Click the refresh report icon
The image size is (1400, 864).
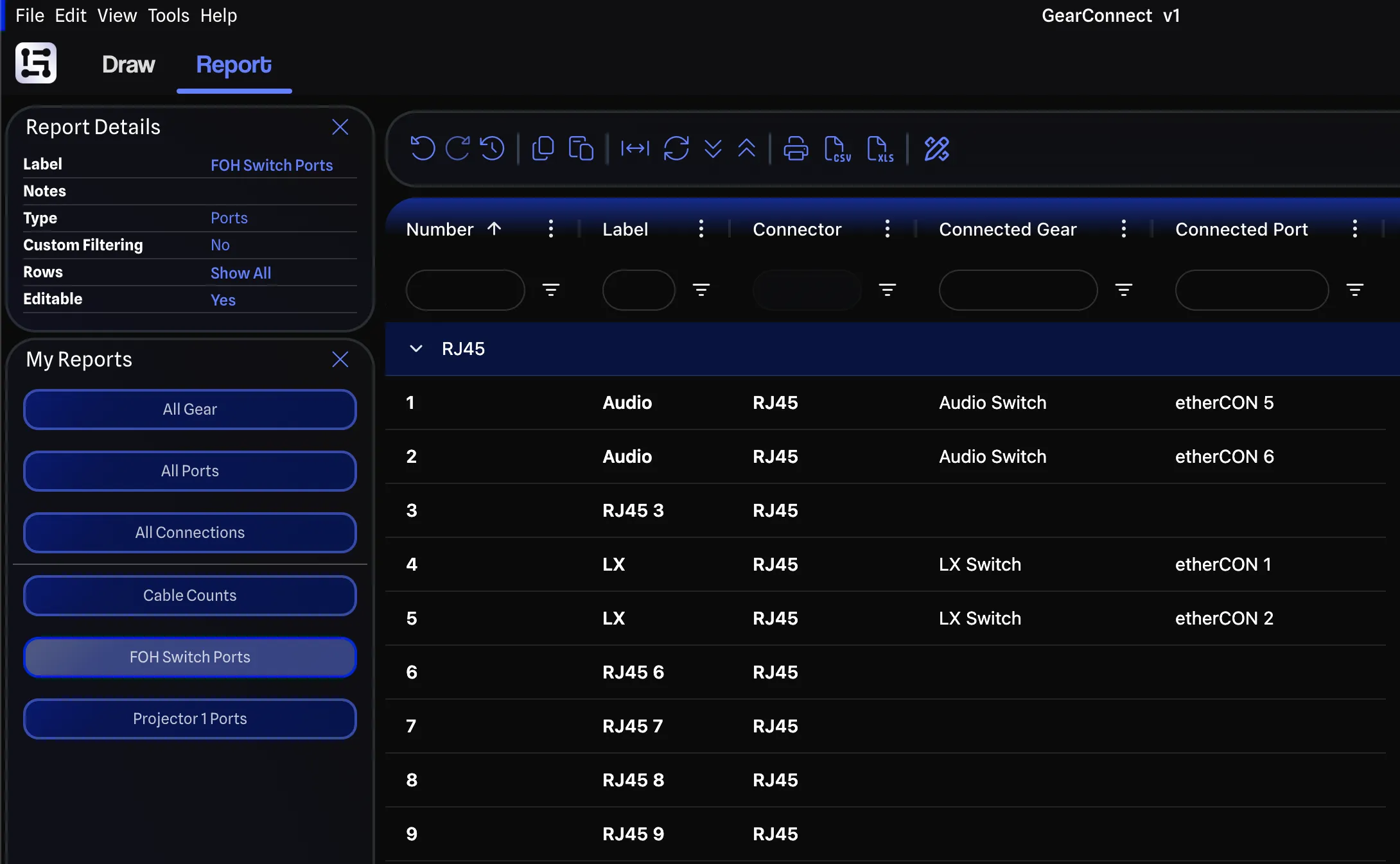[676, 148]
